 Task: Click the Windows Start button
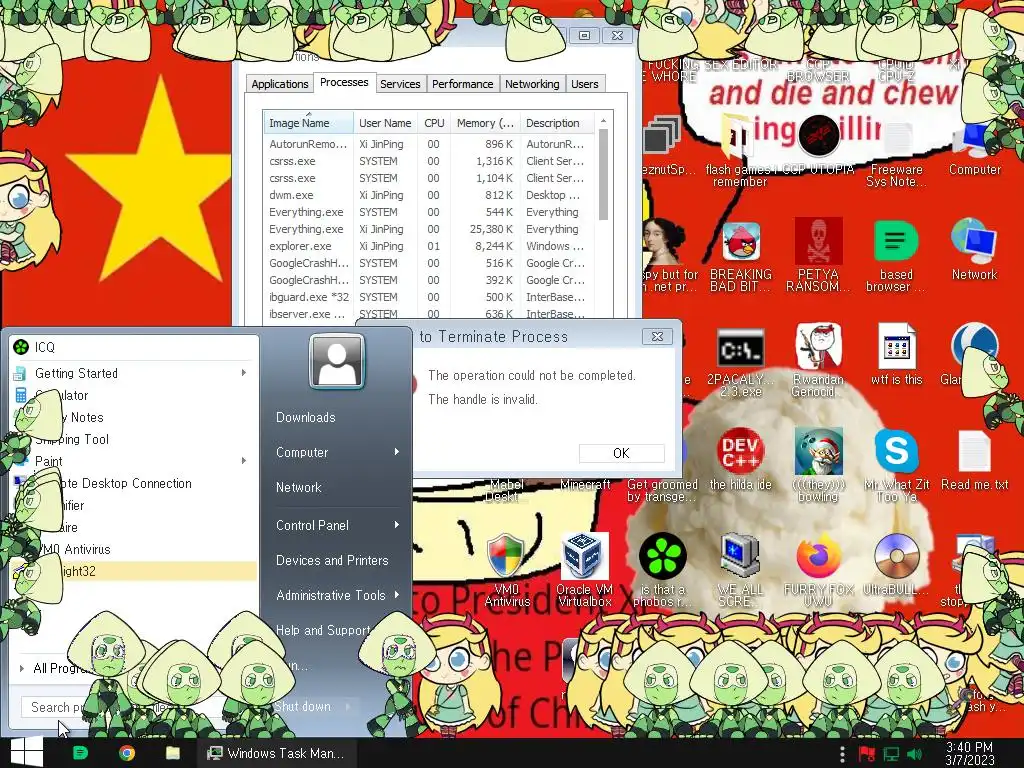pos(27,752)
